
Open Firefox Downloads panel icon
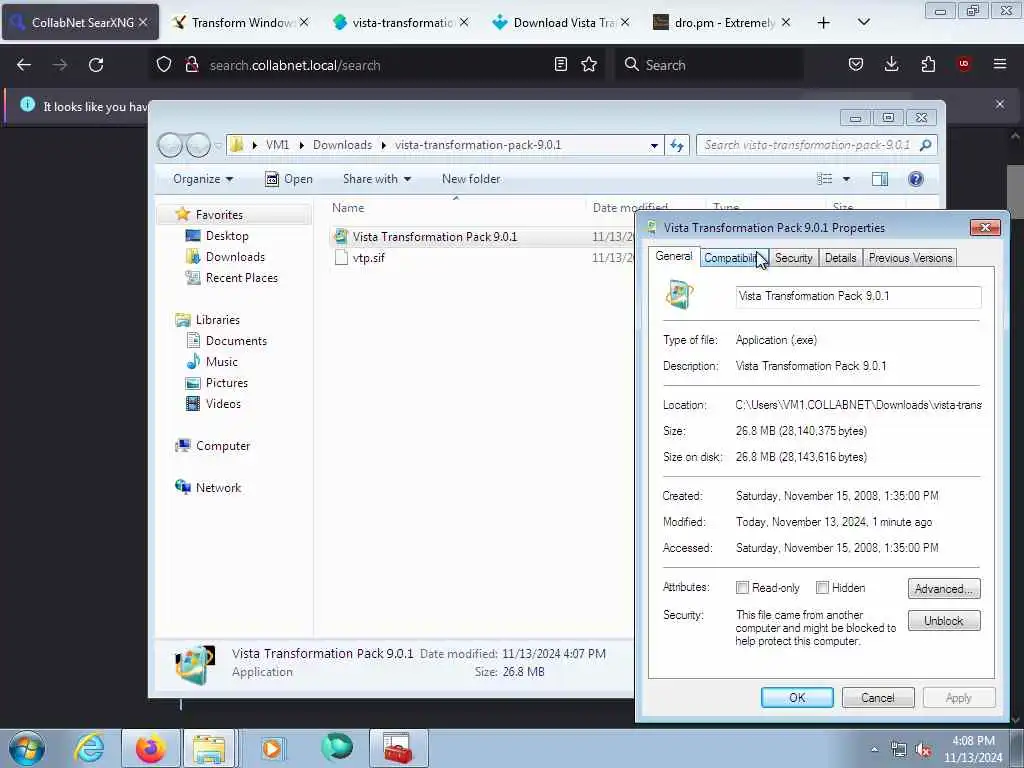[x=891, y=64]
